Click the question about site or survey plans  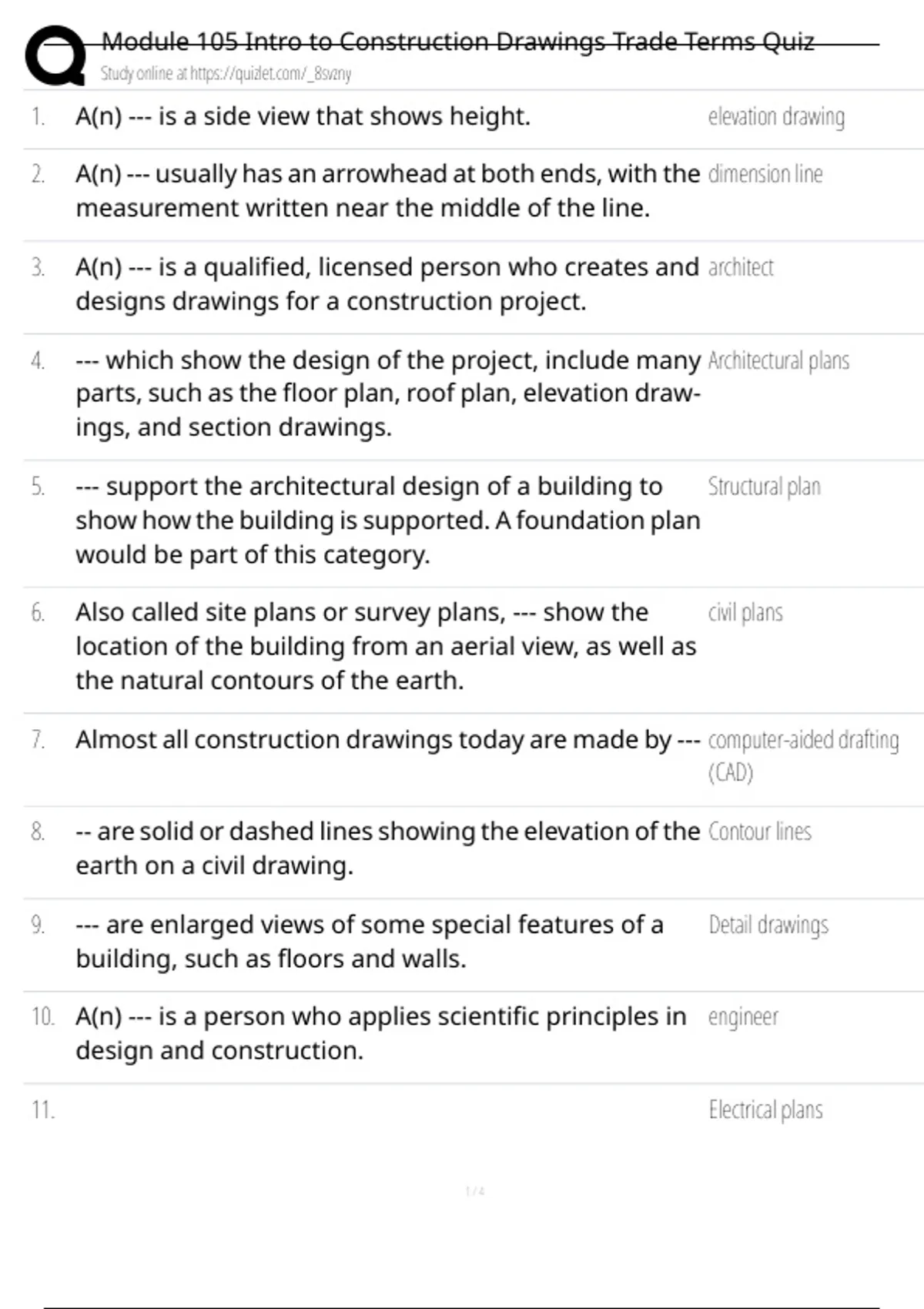tap(385, 646)
